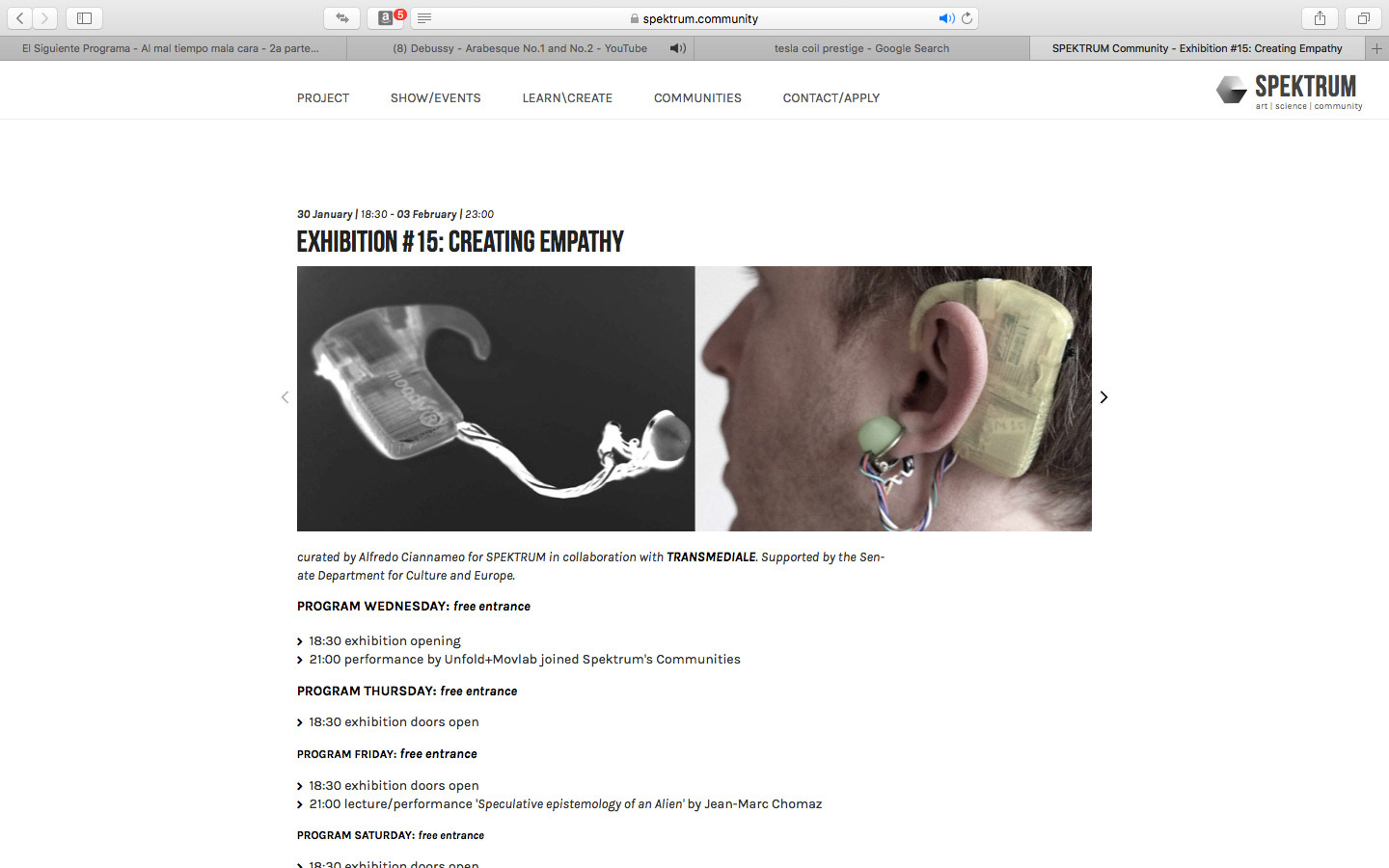Screen dimensions: 1389x868
Task: Follow the TRANSMEDIALE link
Action: [711, 557]
